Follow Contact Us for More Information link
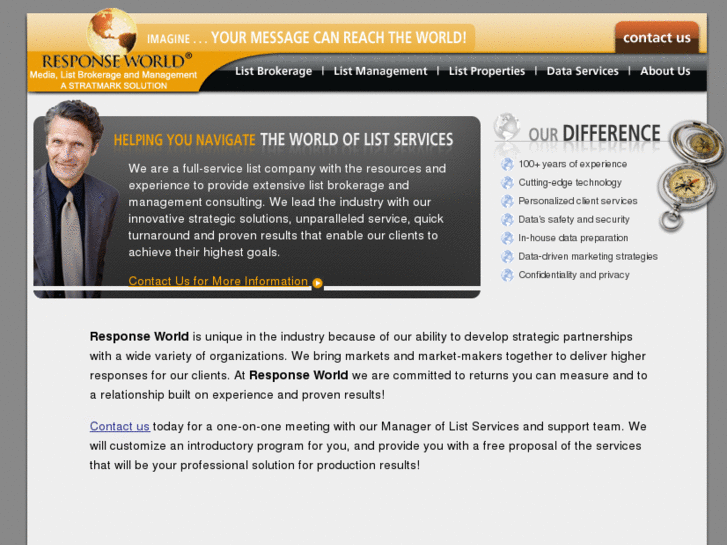Viewport: 727px width, 545px height. point(218,281)
